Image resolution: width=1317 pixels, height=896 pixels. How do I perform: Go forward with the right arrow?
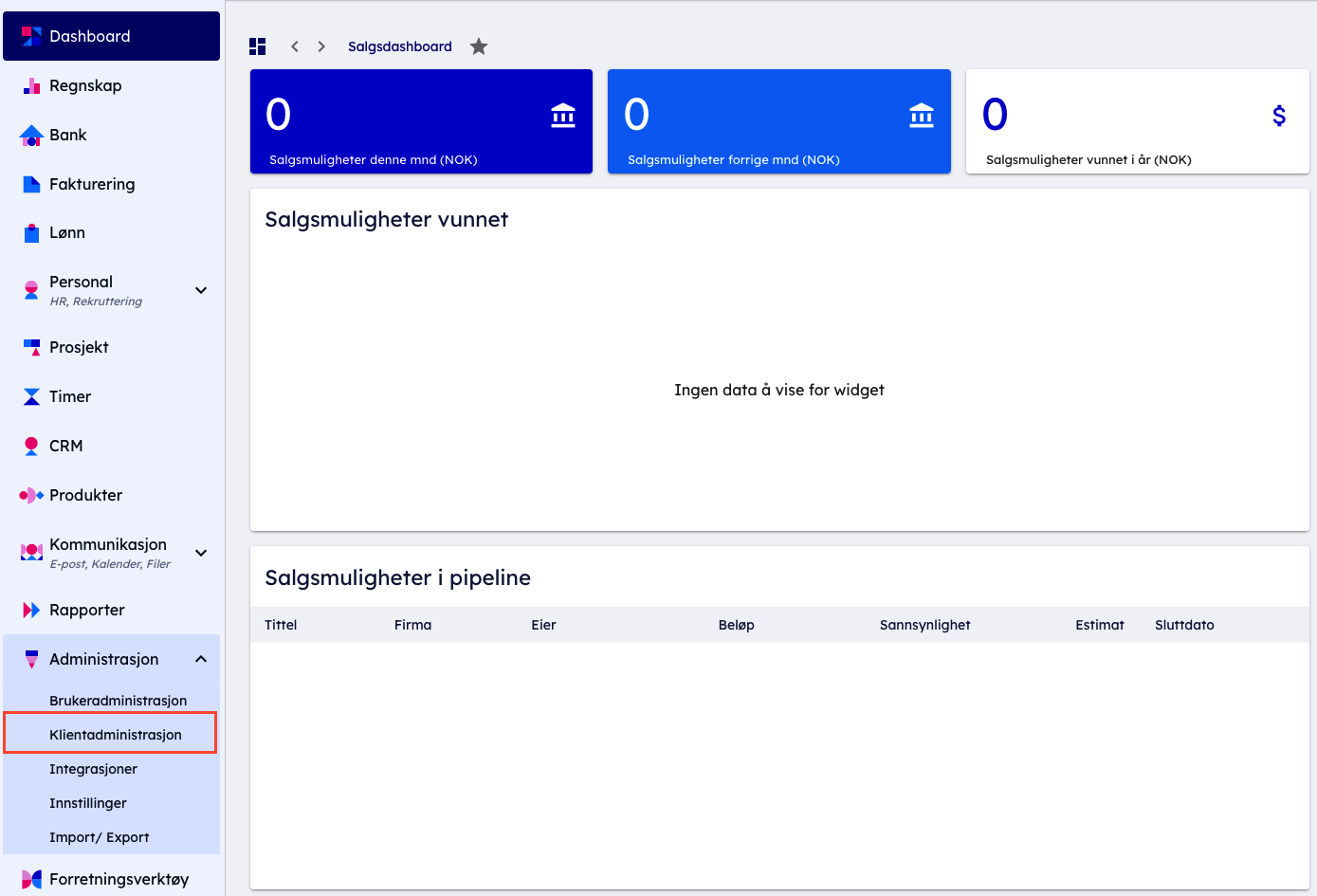pos(321,46)
